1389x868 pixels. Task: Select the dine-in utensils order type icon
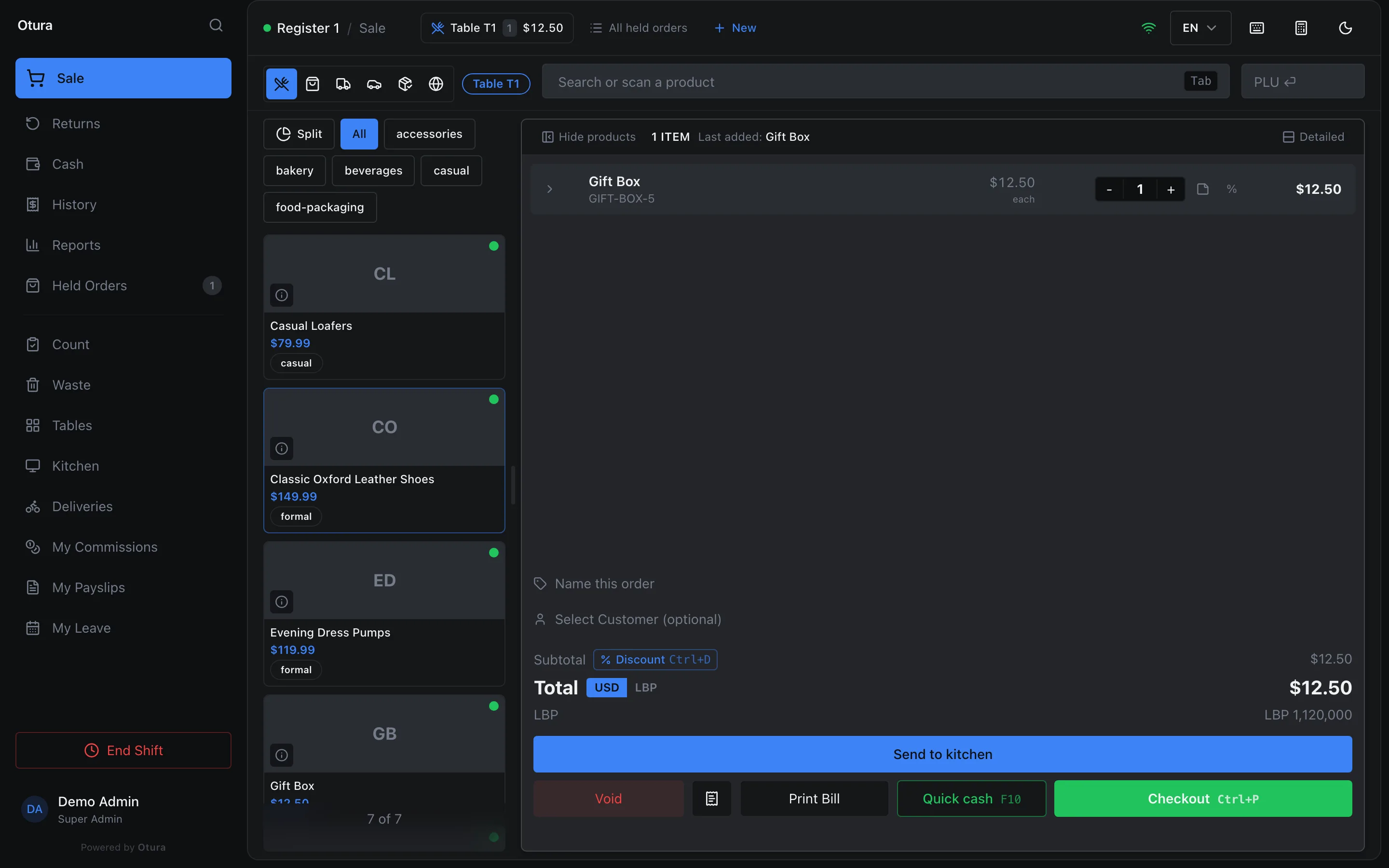281,84
